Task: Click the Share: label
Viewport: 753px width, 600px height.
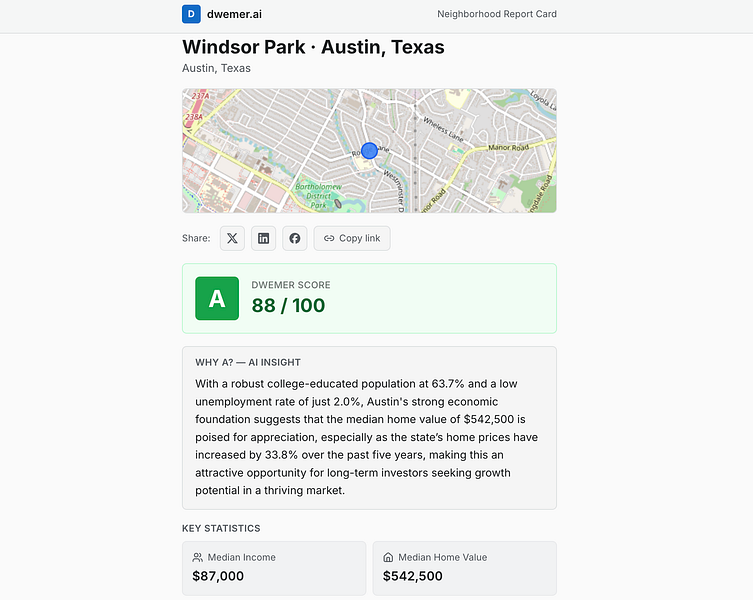Action: coord(196,238)
